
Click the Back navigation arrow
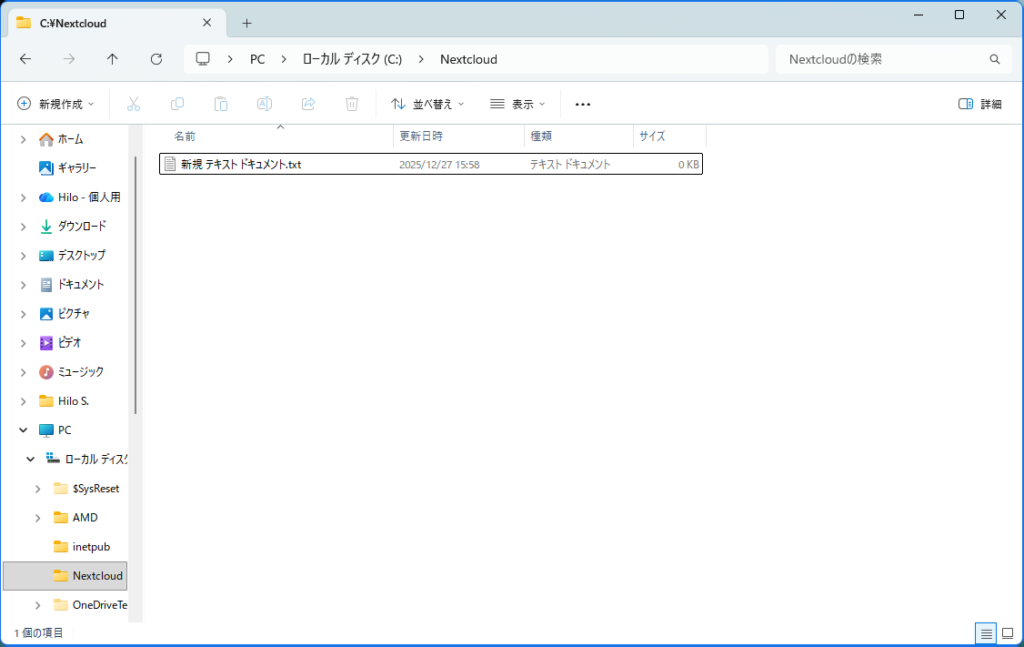(x=26, y=59)
